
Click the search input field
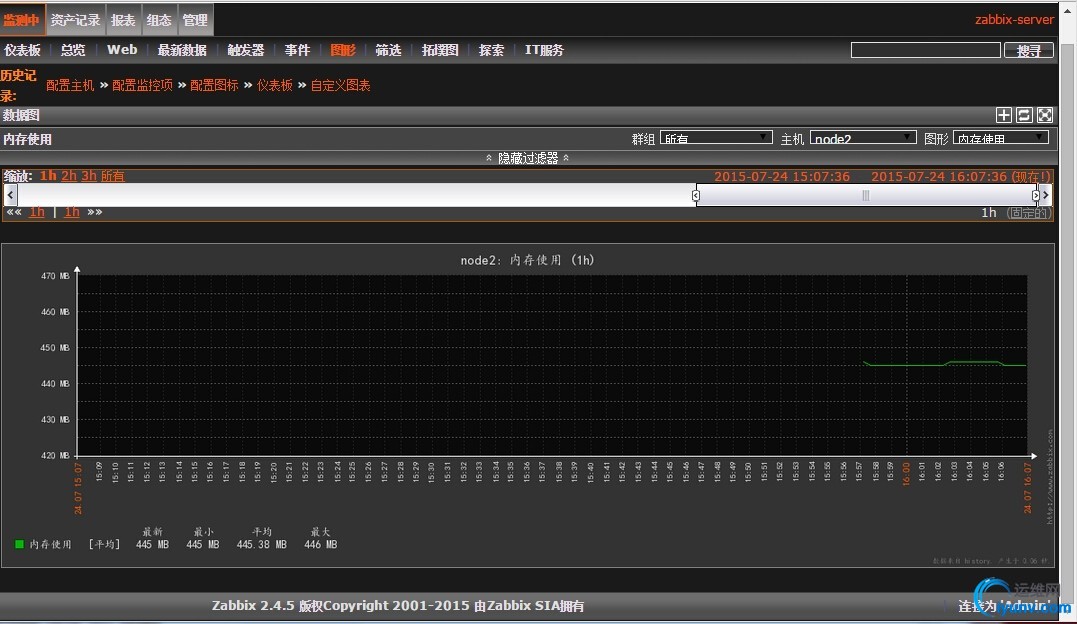(925, 50)
